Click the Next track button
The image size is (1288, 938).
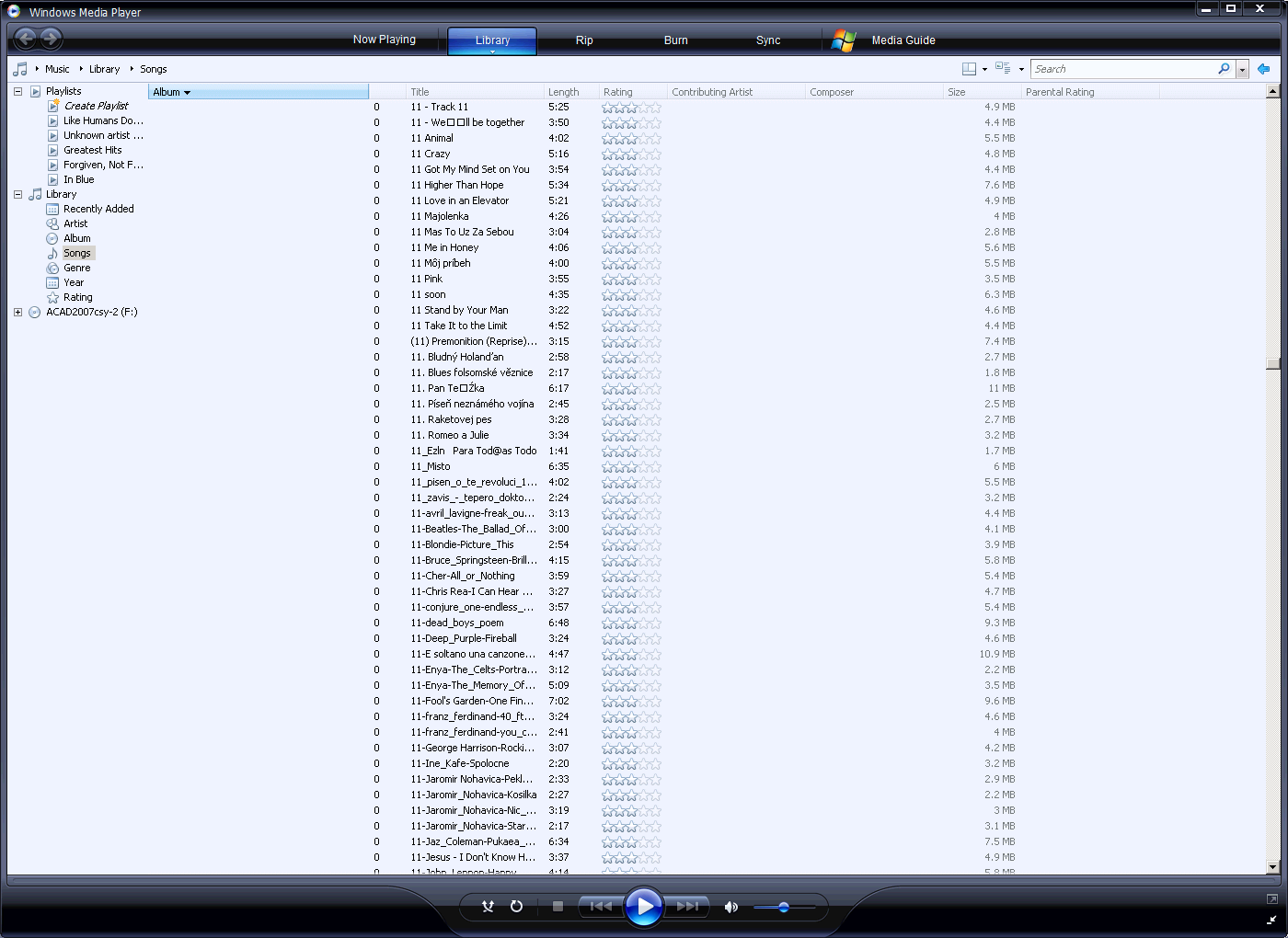tap(687, 907)
